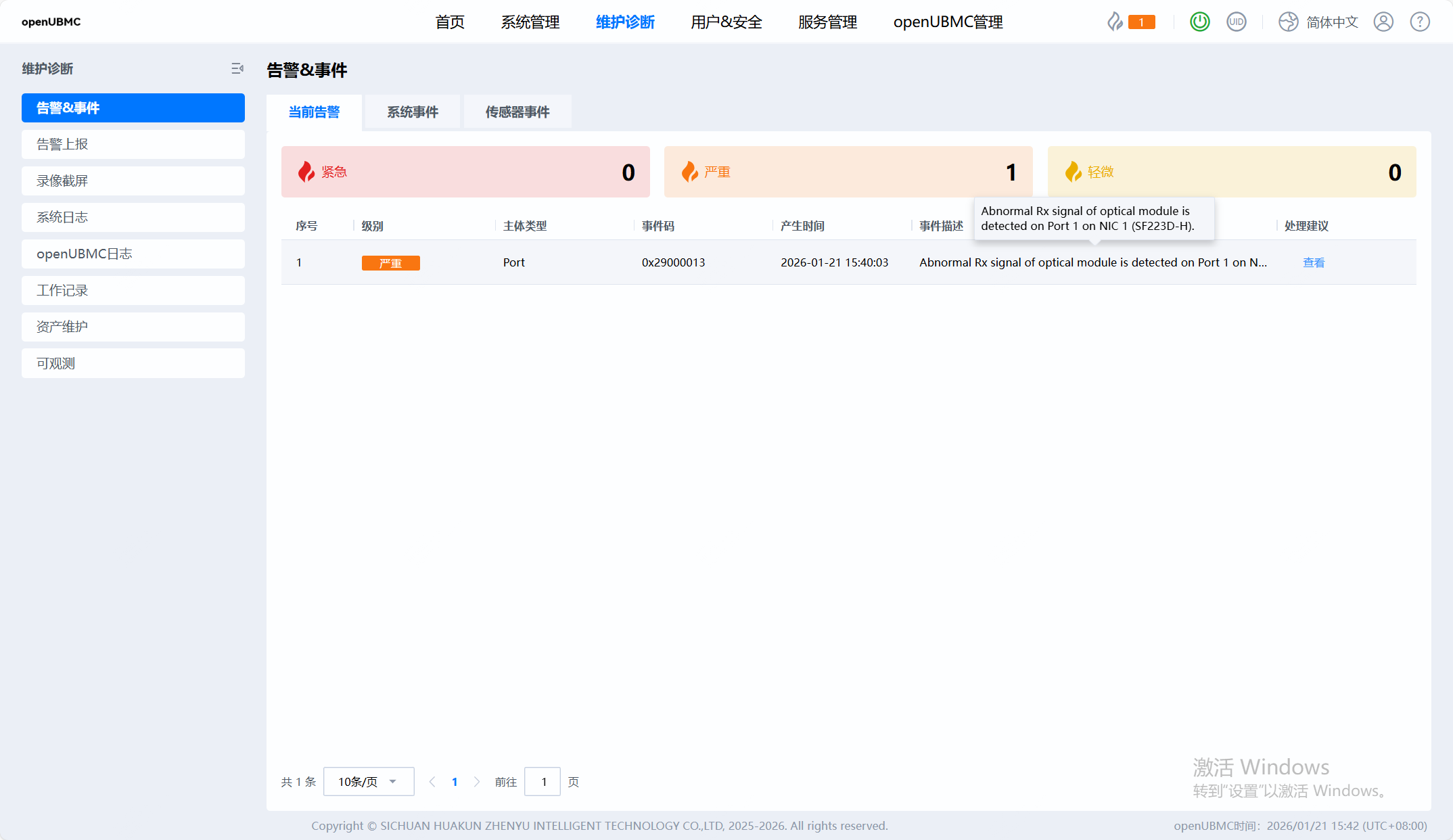Open the 简体中文 language dropdown
The image size is (1453, 840).
[x=1332, y=22]
